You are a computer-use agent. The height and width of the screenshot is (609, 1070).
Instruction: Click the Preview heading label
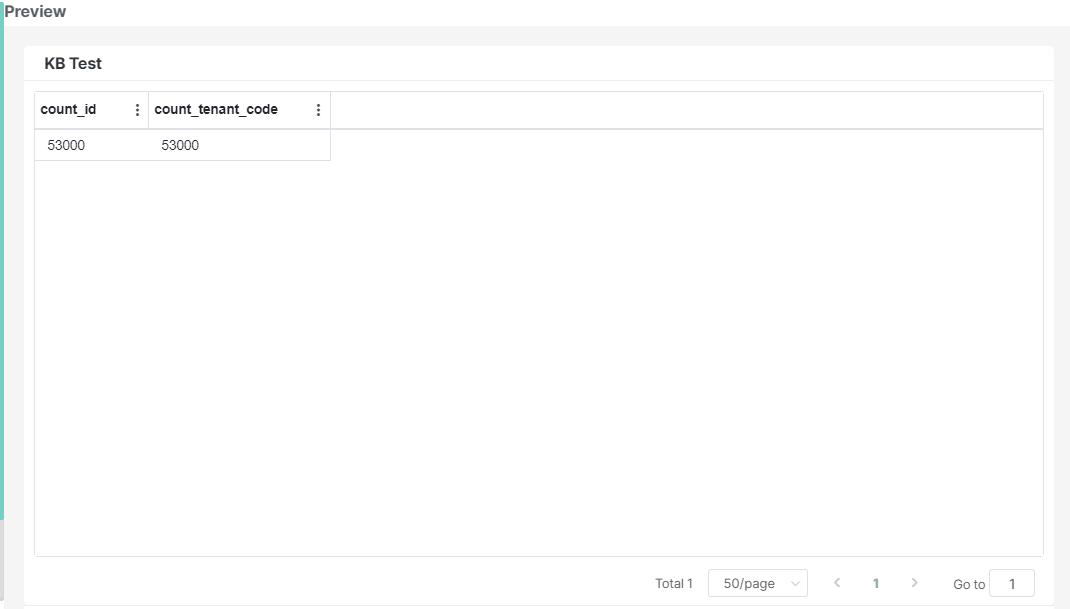click(x=33, y=11)
